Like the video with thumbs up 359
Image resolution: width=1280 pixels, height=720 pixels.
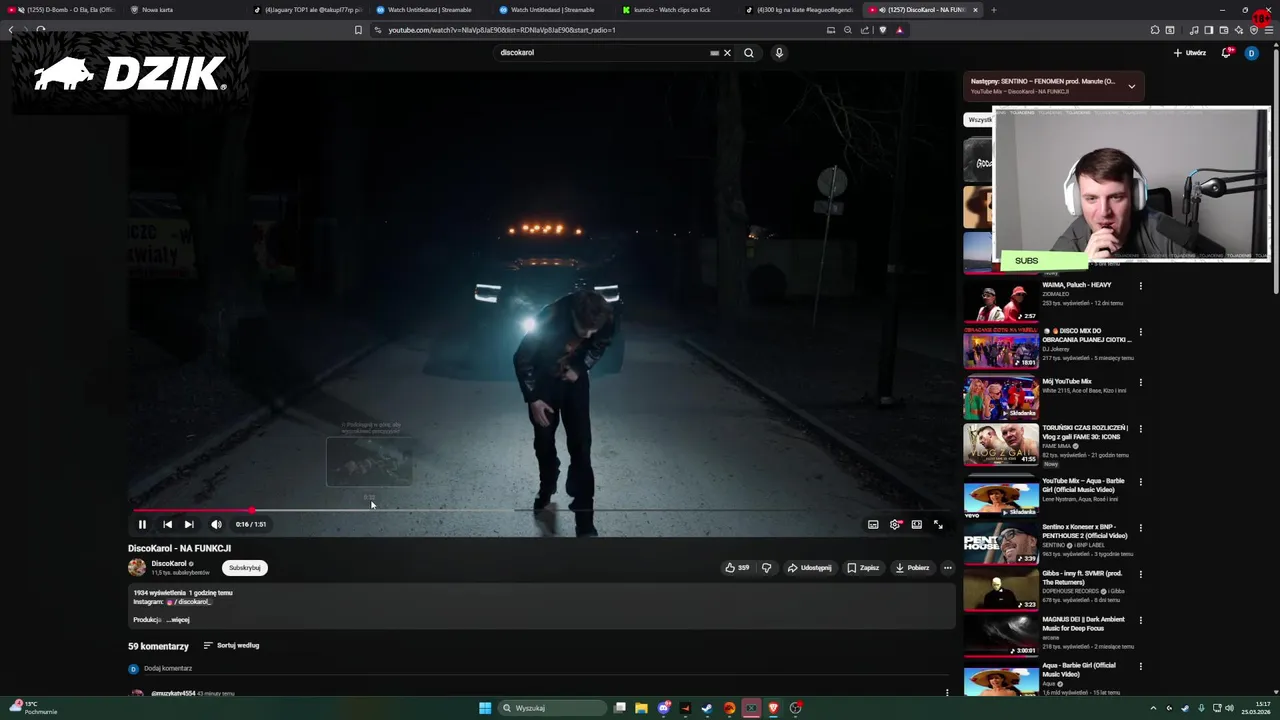(x=738, y=568)
